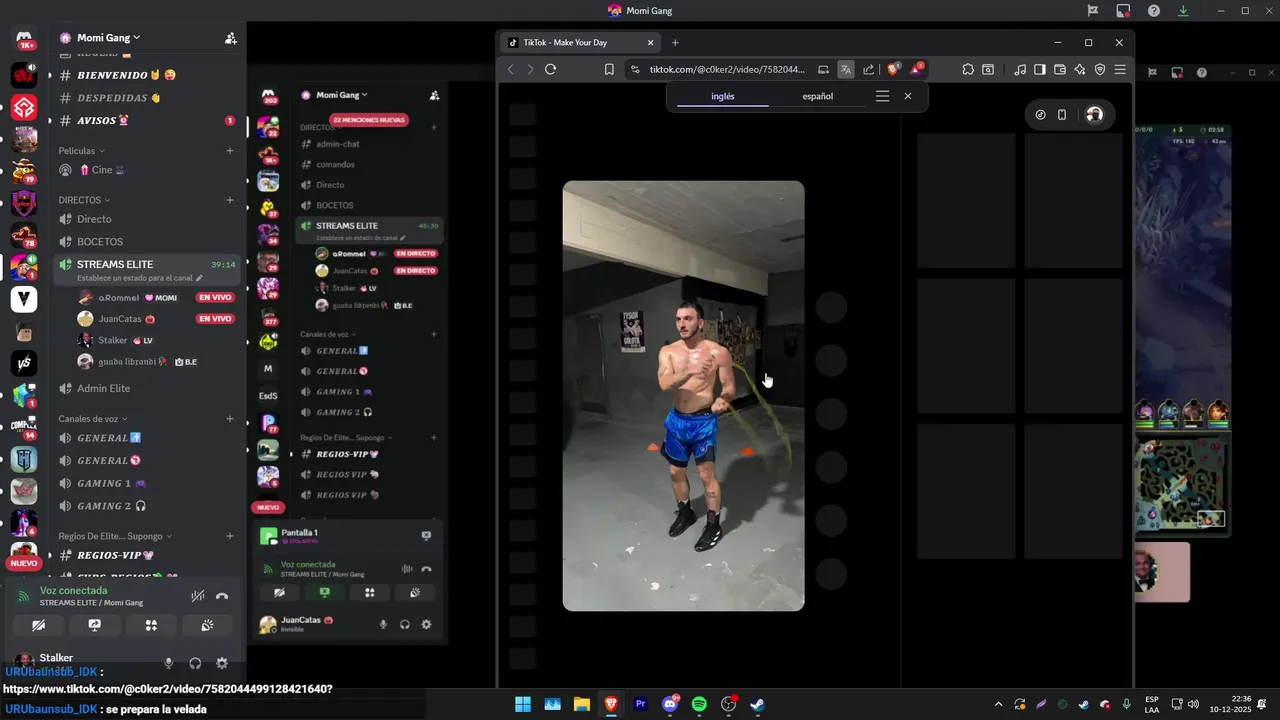
Task: Collapse 'Regios De Elite... Supongo' category in main sidebar
Action: pyautogui.click(x=116, y=536)
